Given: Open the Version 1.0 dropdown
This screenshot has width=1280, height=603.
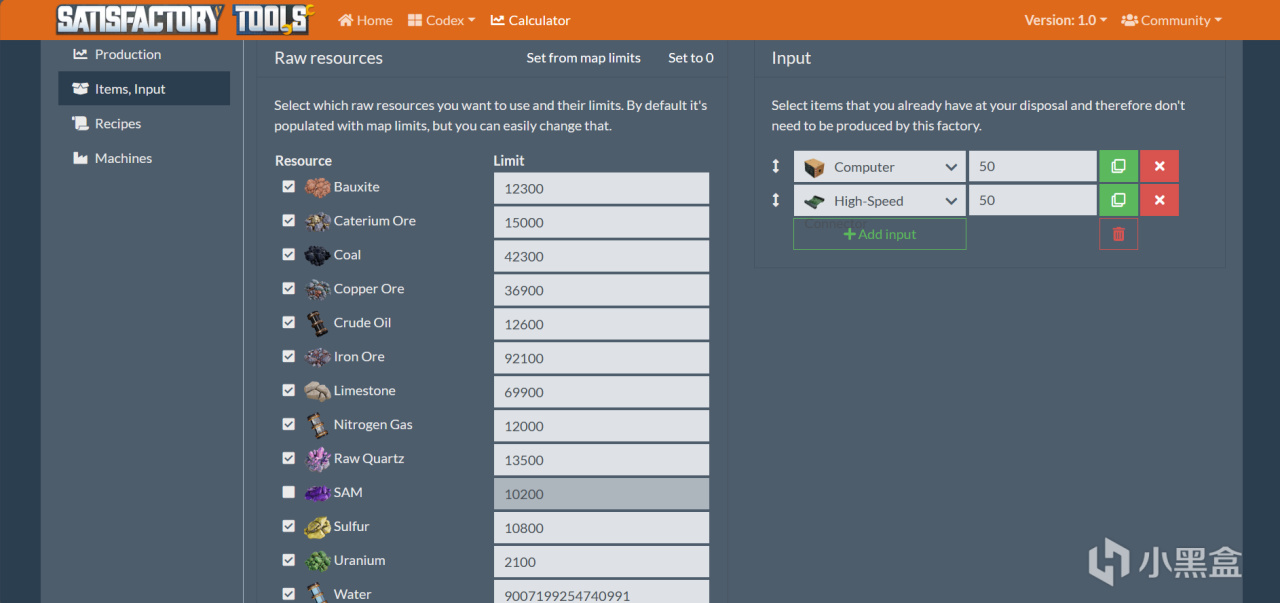Looking at the screenshot, I should 1066,20.
